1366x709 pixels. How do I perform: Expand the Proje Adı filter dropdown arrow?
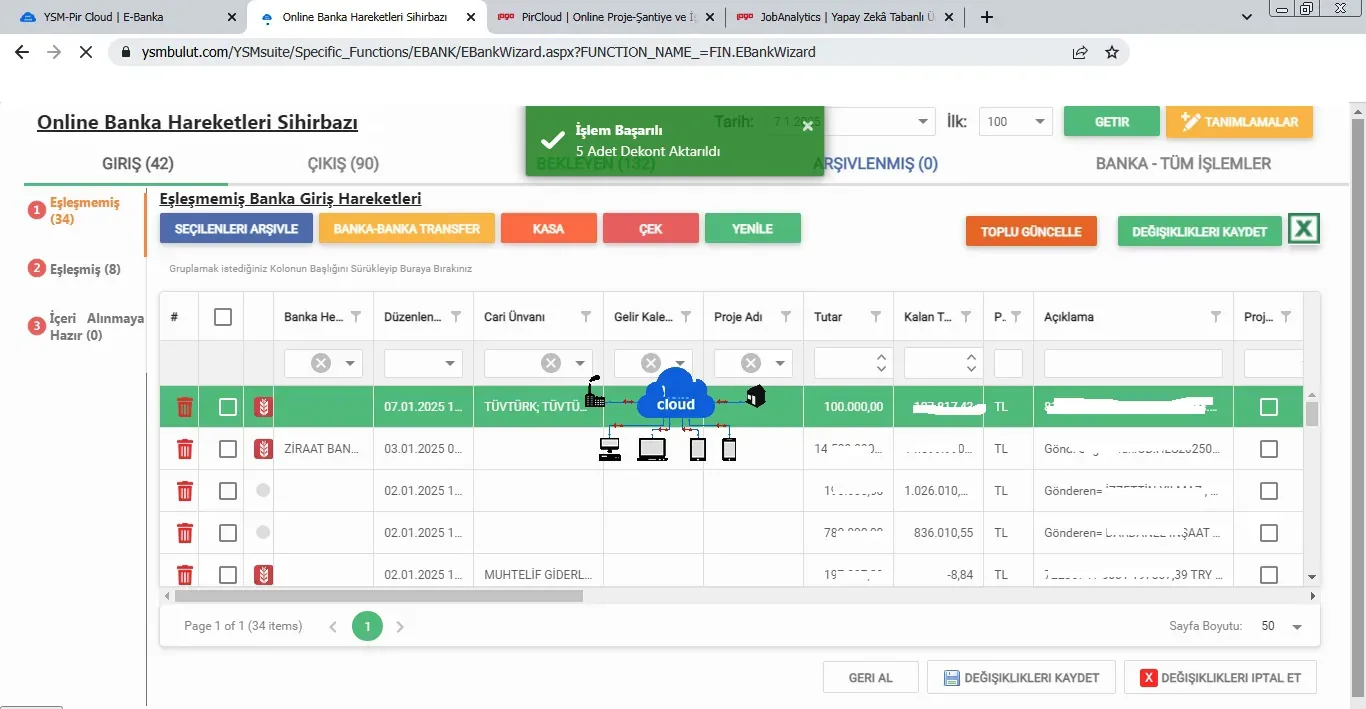780,363
